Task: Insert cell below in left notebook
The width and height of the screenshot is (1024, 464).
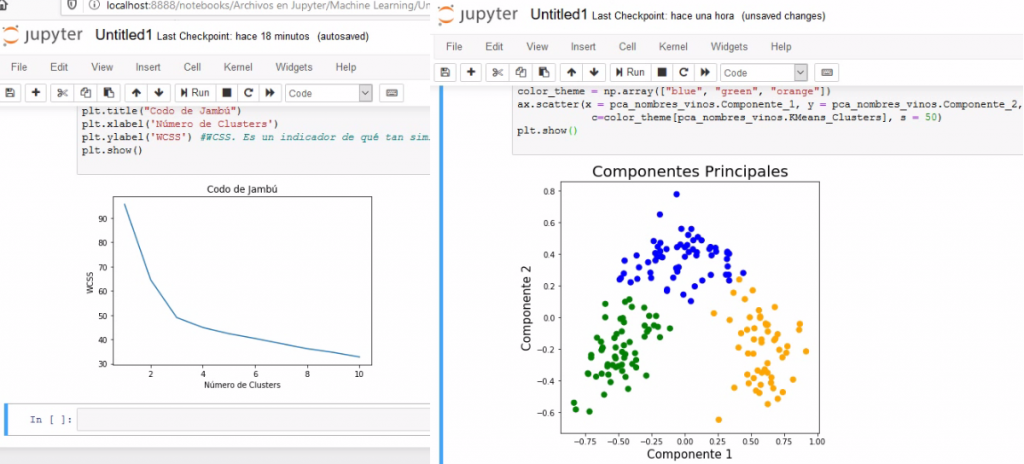Action: click(x=36, y=93)
